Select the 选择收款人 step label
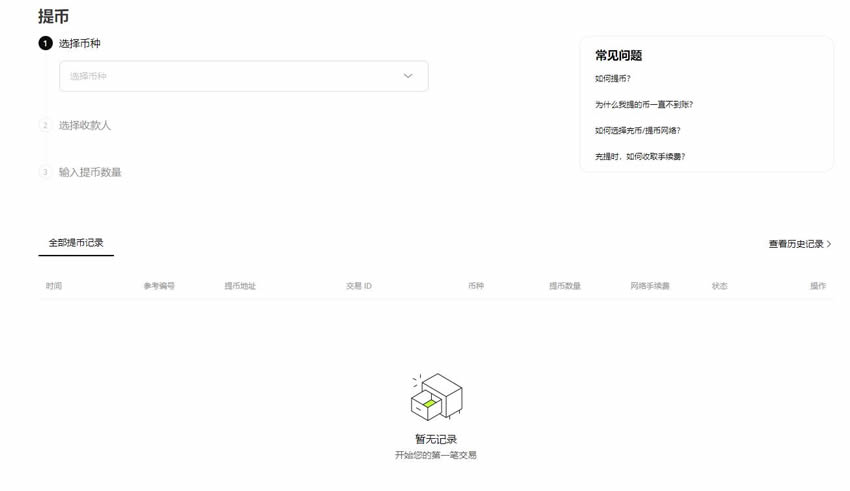 (85, 125)
